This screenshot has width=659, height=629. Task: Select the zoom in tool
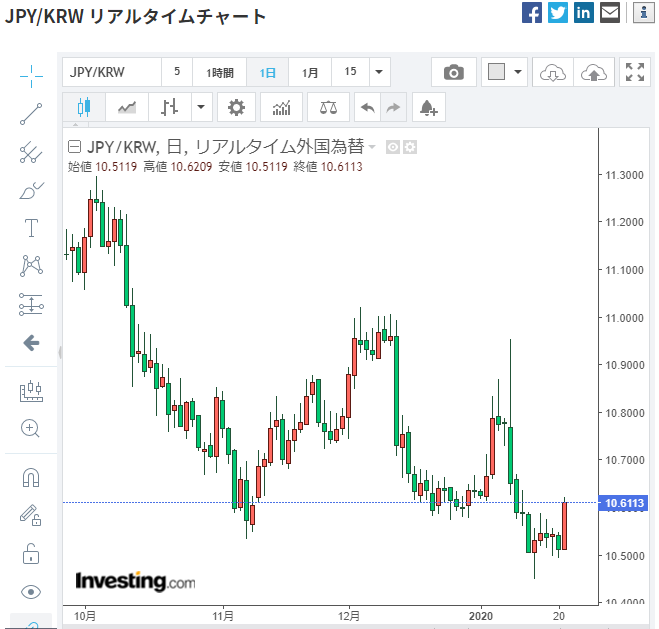[x=30, y=429]
